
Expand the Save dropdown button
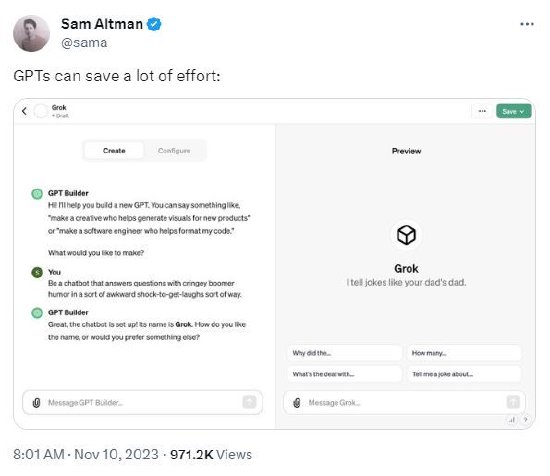click(x=514, y=112)
